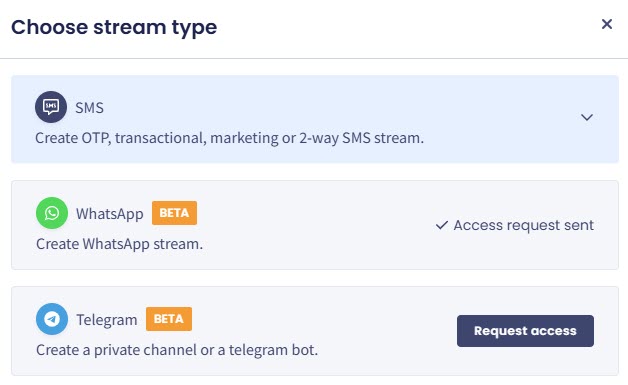The width and height of the screenshot is (628, 385).
Task: Click the SMS label text
Action: pyautogui.click(x=90, y=108)
